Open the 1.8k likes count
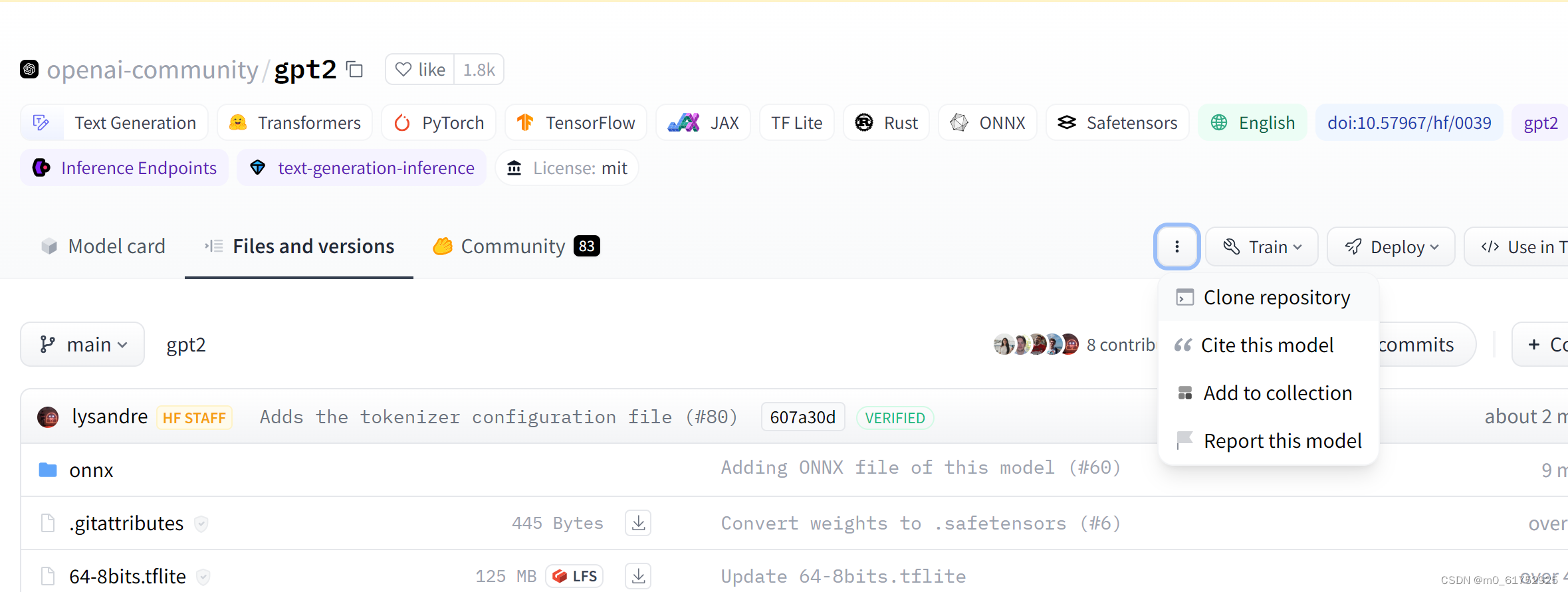The height and width of the screenshot is (592, 1568). point(479,69)
